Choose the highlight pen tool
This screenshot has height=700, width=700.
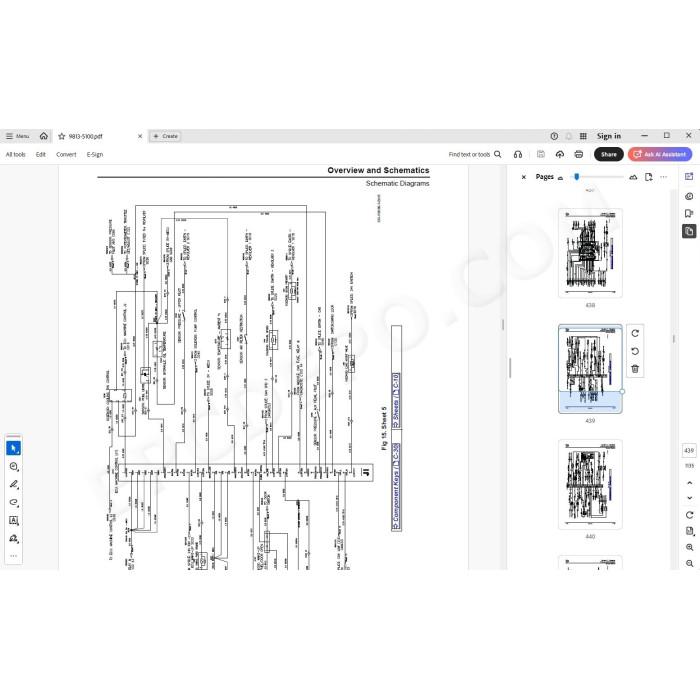tap(13, 484)
